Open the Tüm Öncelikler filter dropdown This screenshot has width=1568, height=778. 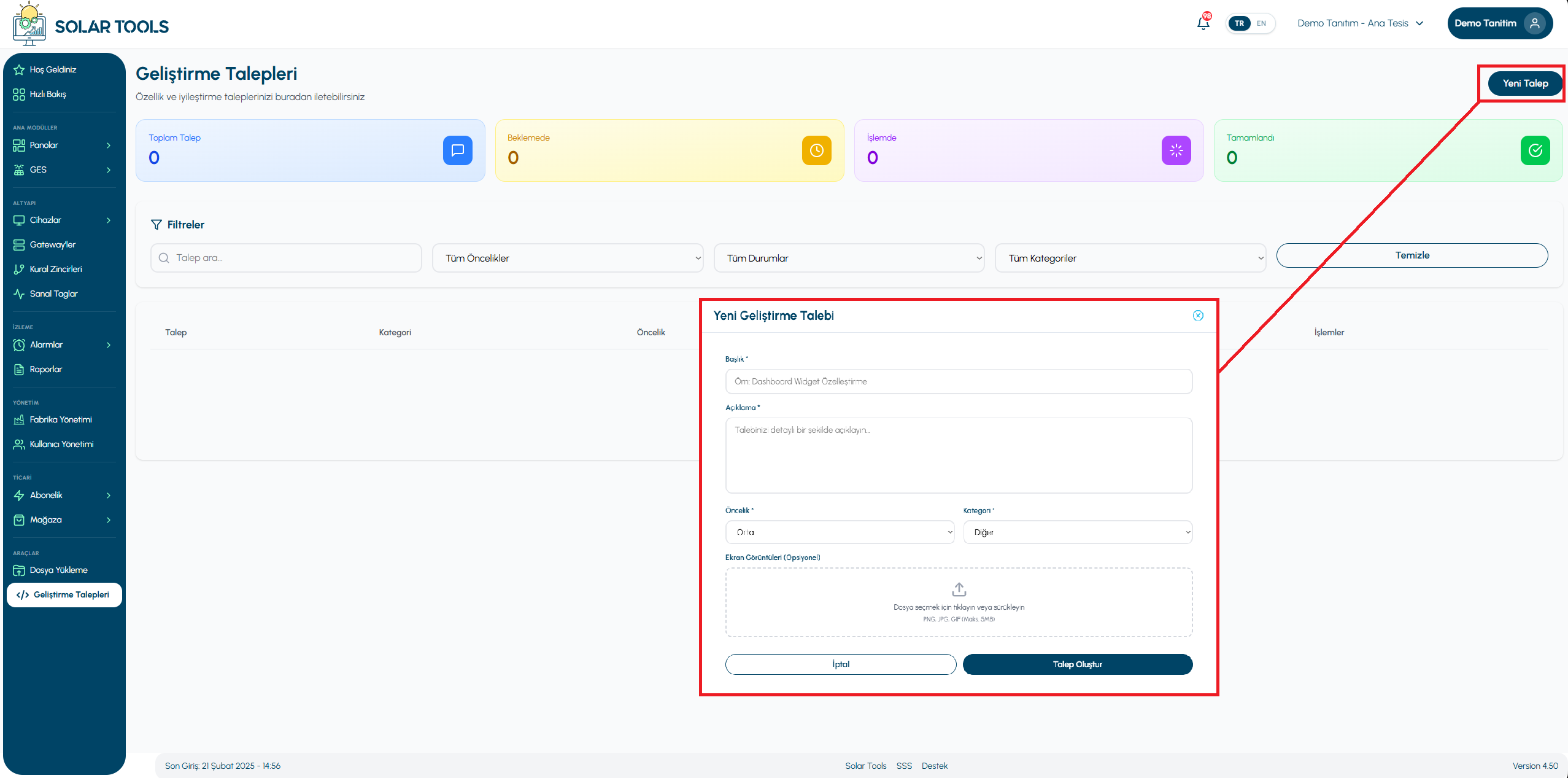(x=568, y=258)
